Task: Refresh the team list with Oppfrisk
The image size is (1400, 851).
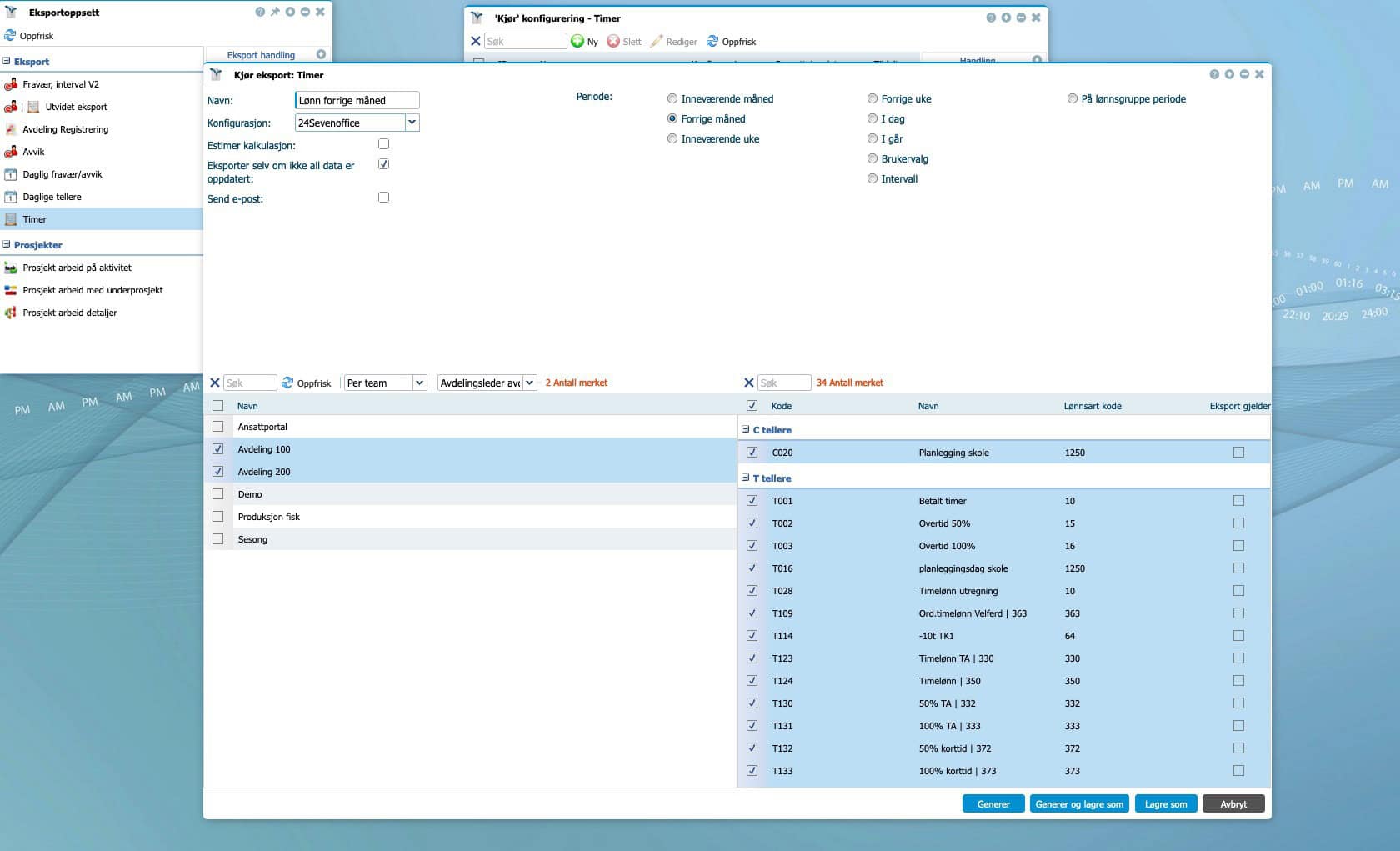Action: coord(306,383)
